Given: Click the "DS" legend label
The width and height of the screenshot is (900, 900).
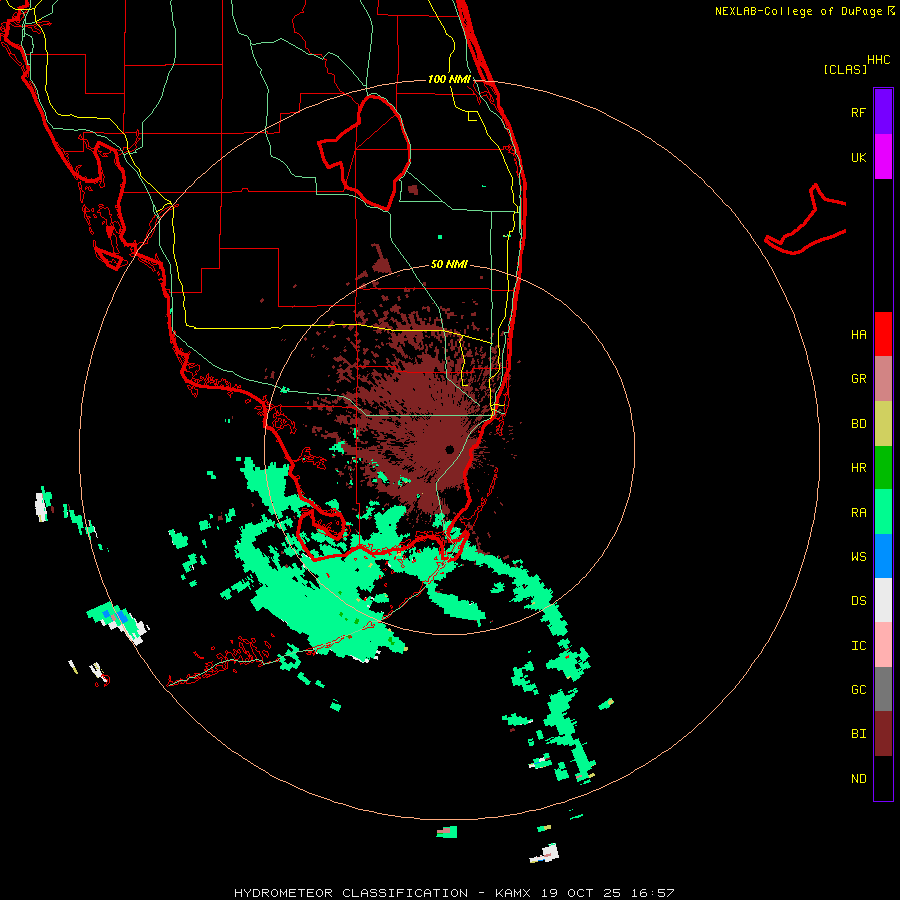Looking at the screenshot, I should click(x=858, y=601).
